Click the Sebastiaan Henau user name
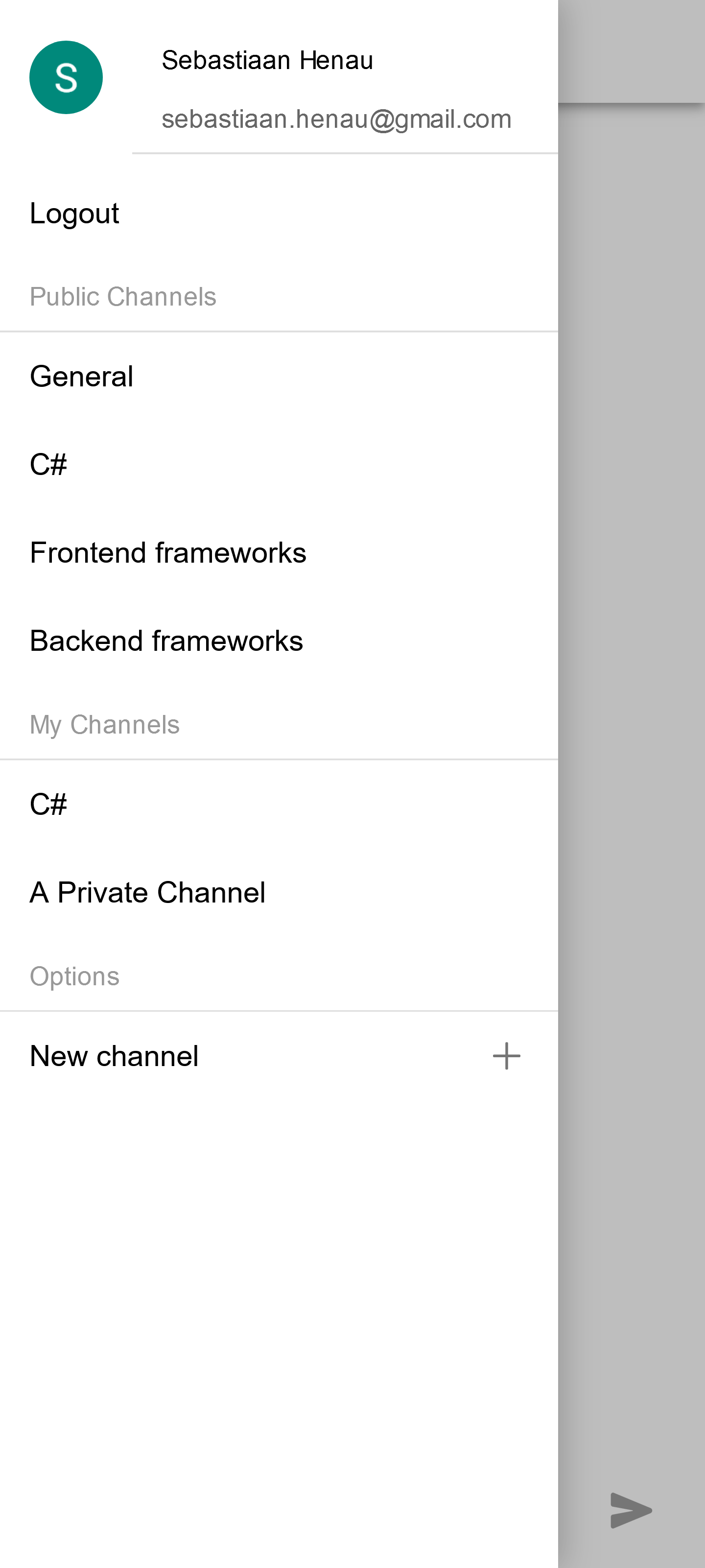The height and width of the screenshot is (1568, 705). click(267, 60)
